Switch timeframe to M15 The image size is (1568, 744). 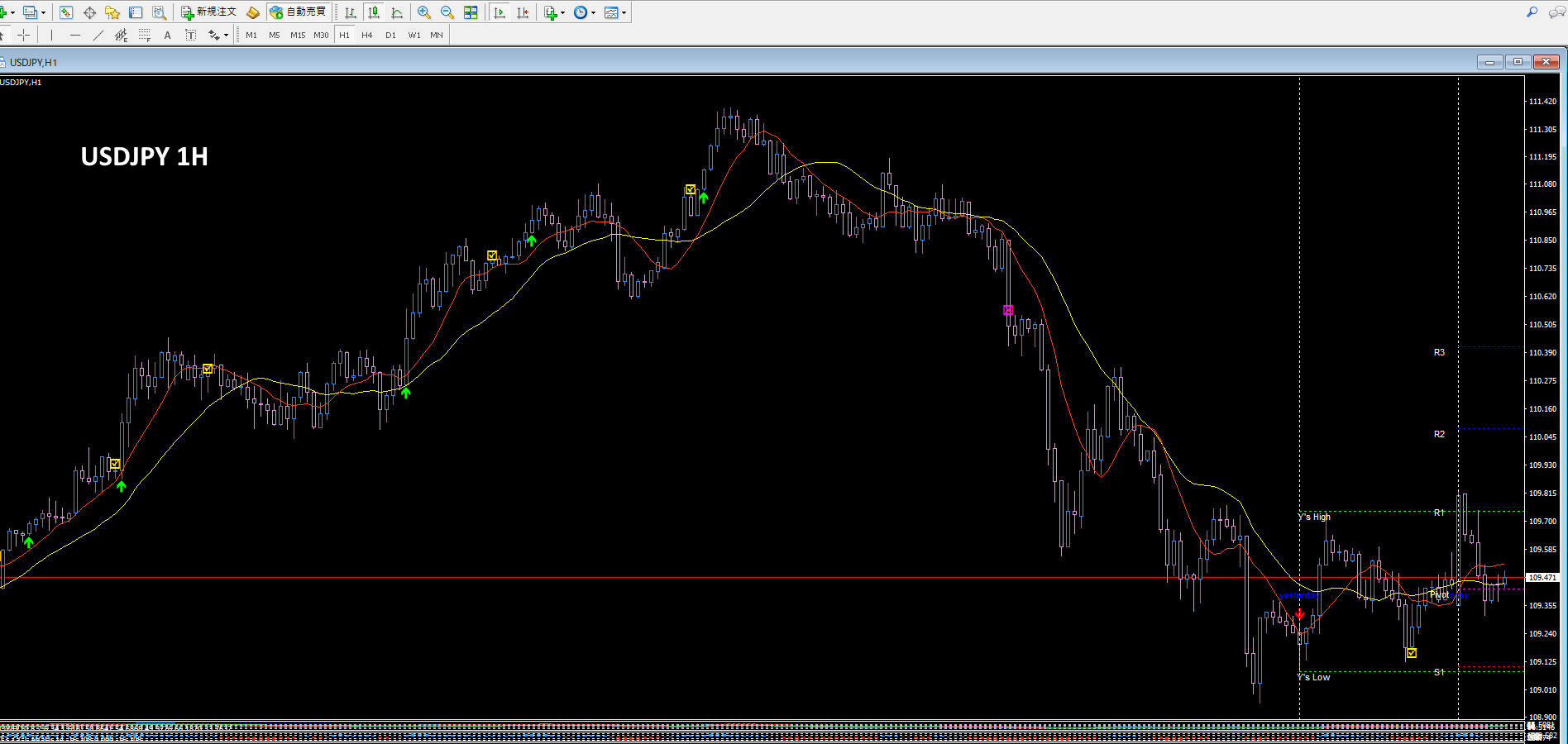[x=298, y=35]
